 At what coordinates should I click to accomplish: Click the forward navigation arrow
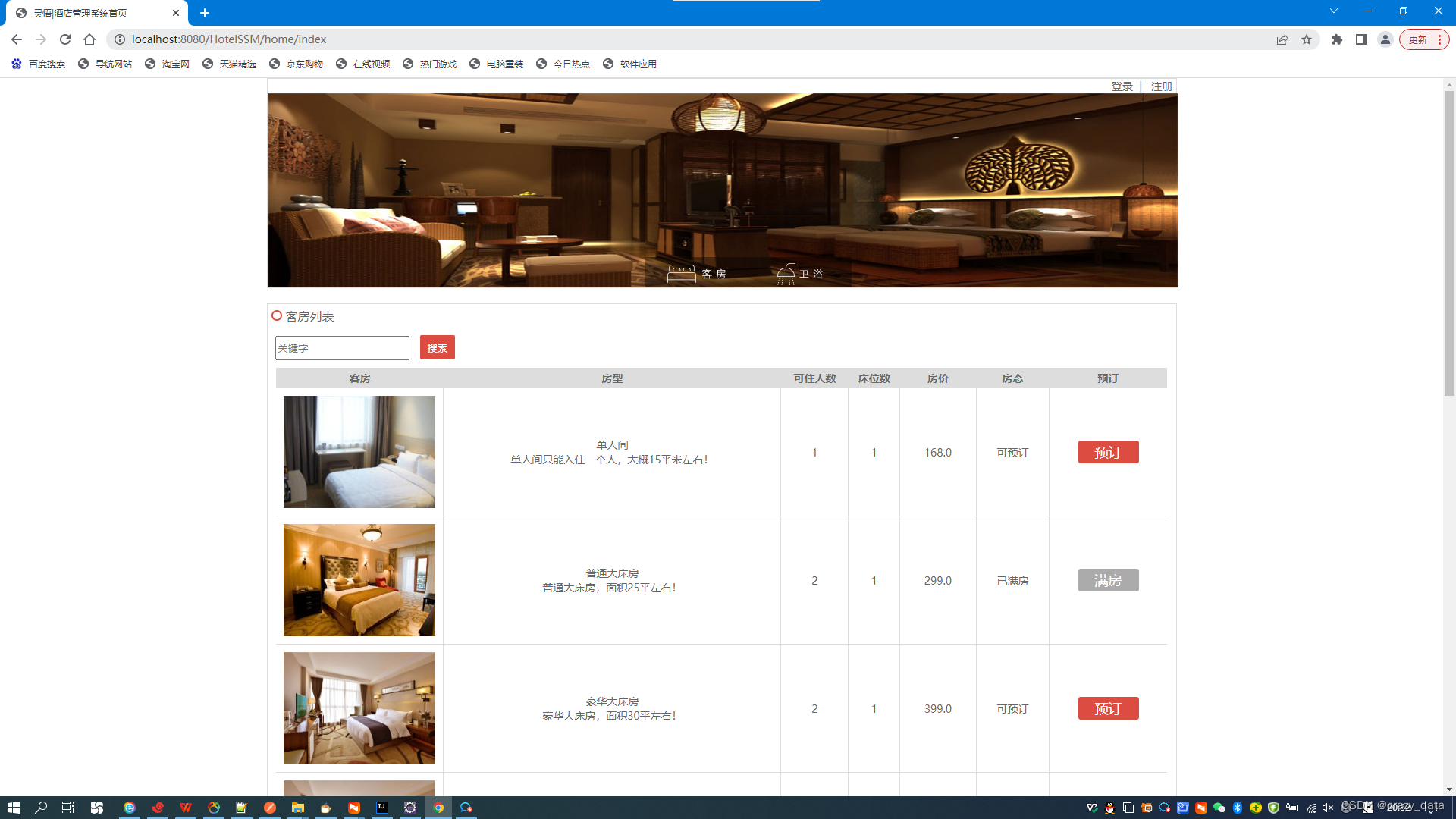pos(41,39)
